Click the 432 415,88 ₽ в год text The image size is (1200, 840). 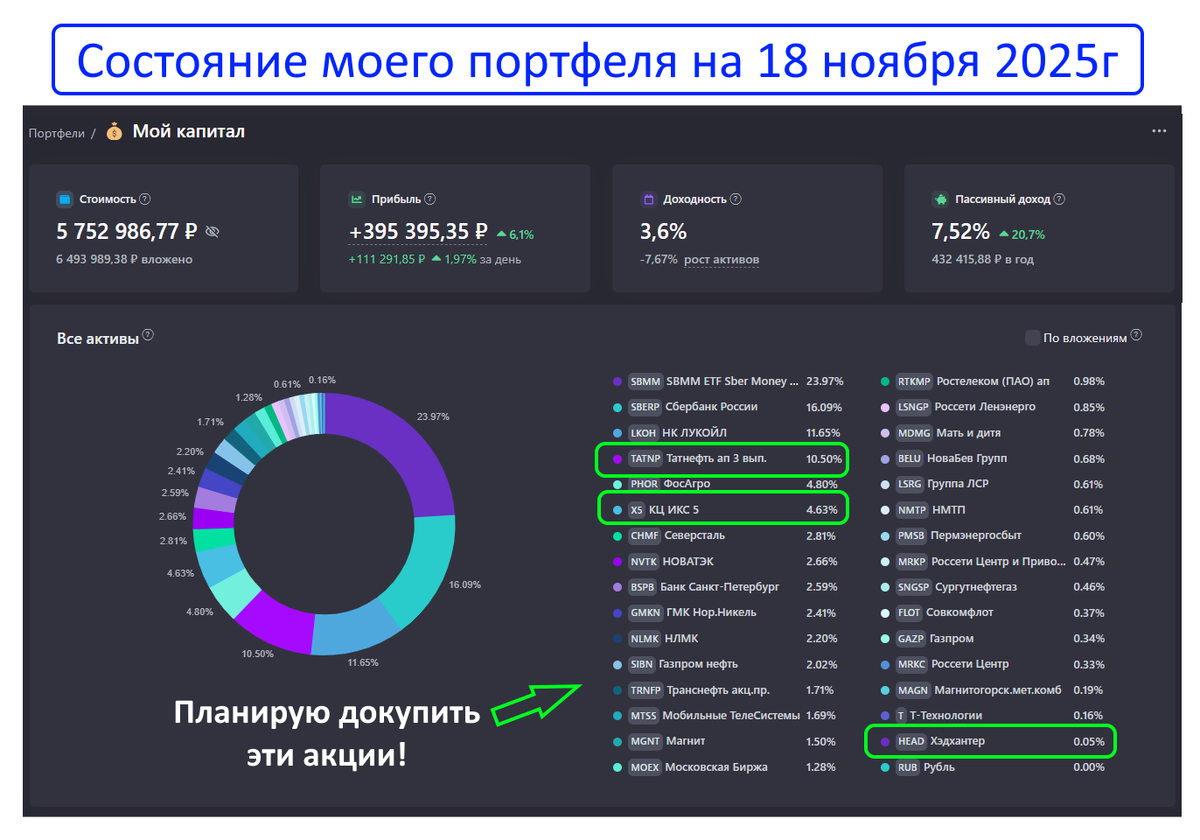[x=983, y=260]
